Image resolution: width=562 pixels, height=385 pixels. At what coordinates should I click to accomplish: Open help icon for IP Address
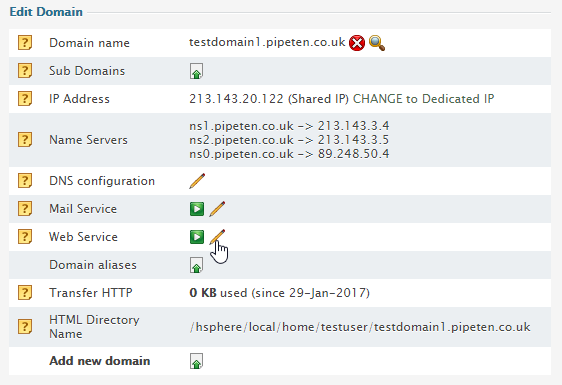pyautogui.click(x=25, y=99)
